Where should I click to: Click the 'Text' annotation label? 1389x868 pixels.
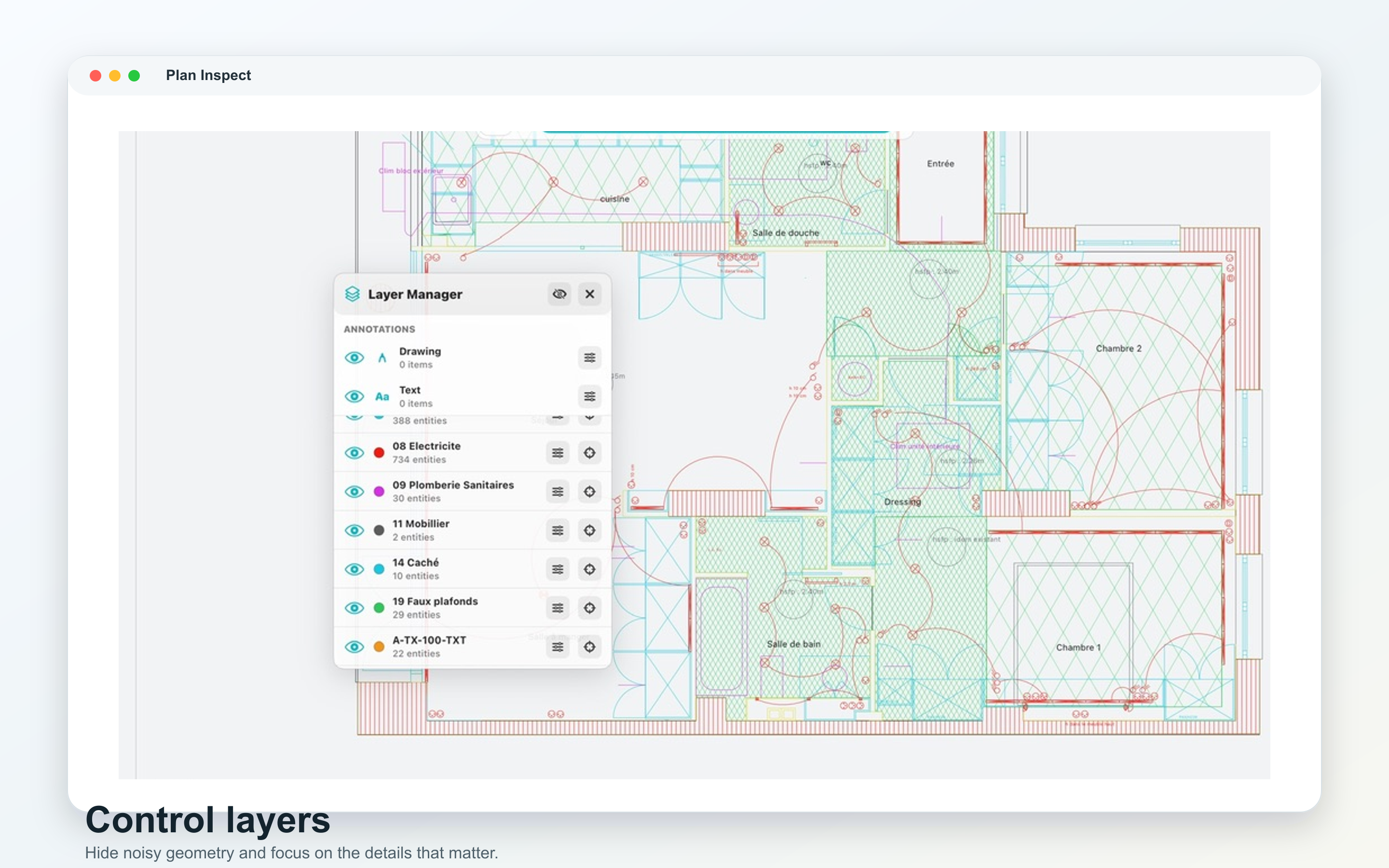tap(410, 391)
